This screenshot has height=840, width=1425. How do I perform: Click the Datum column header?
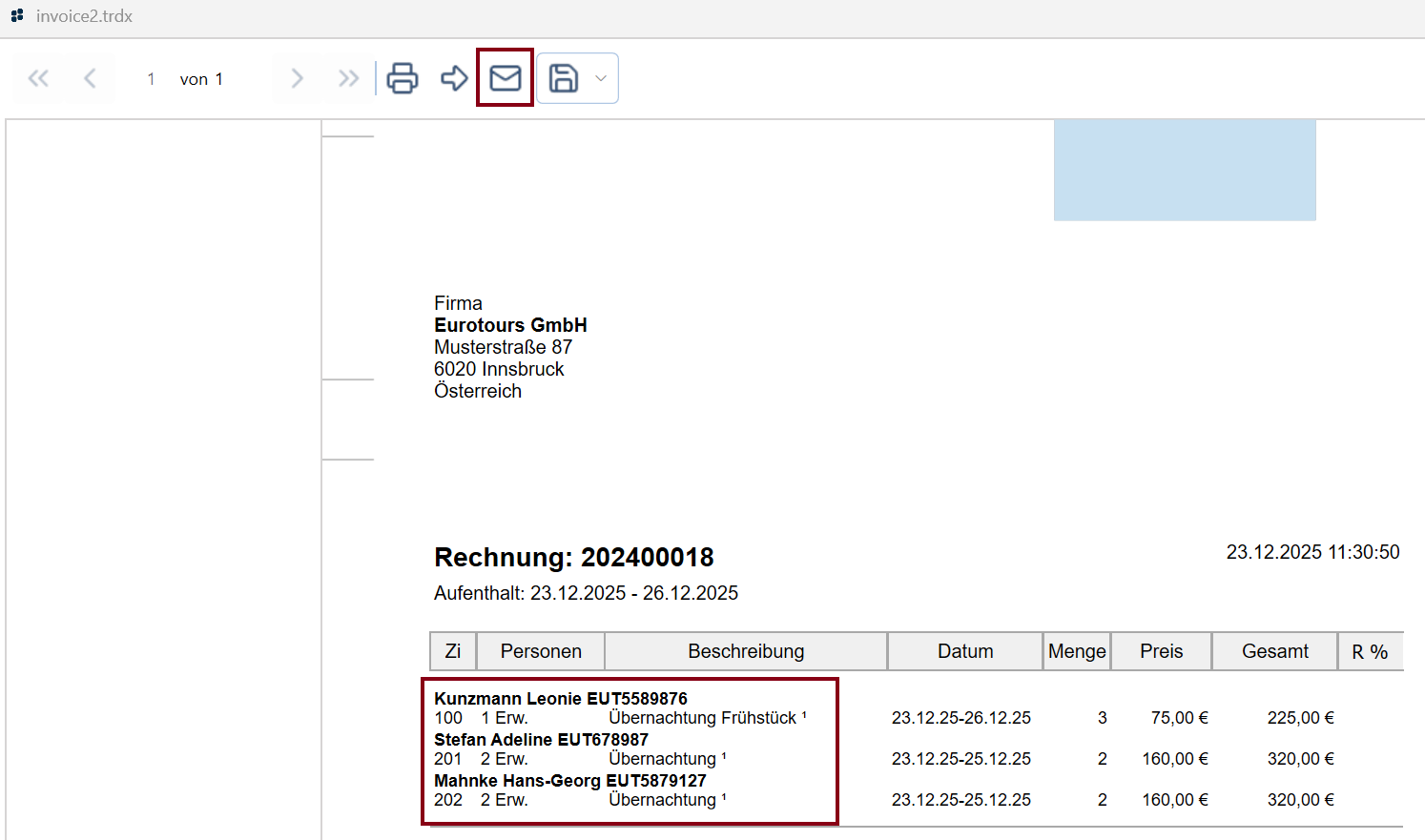tap(965, 651)
